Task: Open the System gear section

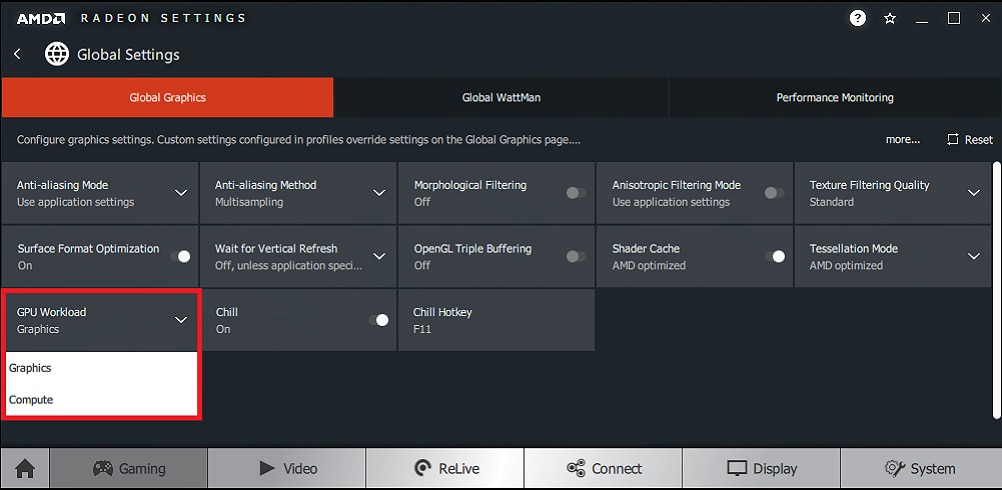Action: coord(920,468)
